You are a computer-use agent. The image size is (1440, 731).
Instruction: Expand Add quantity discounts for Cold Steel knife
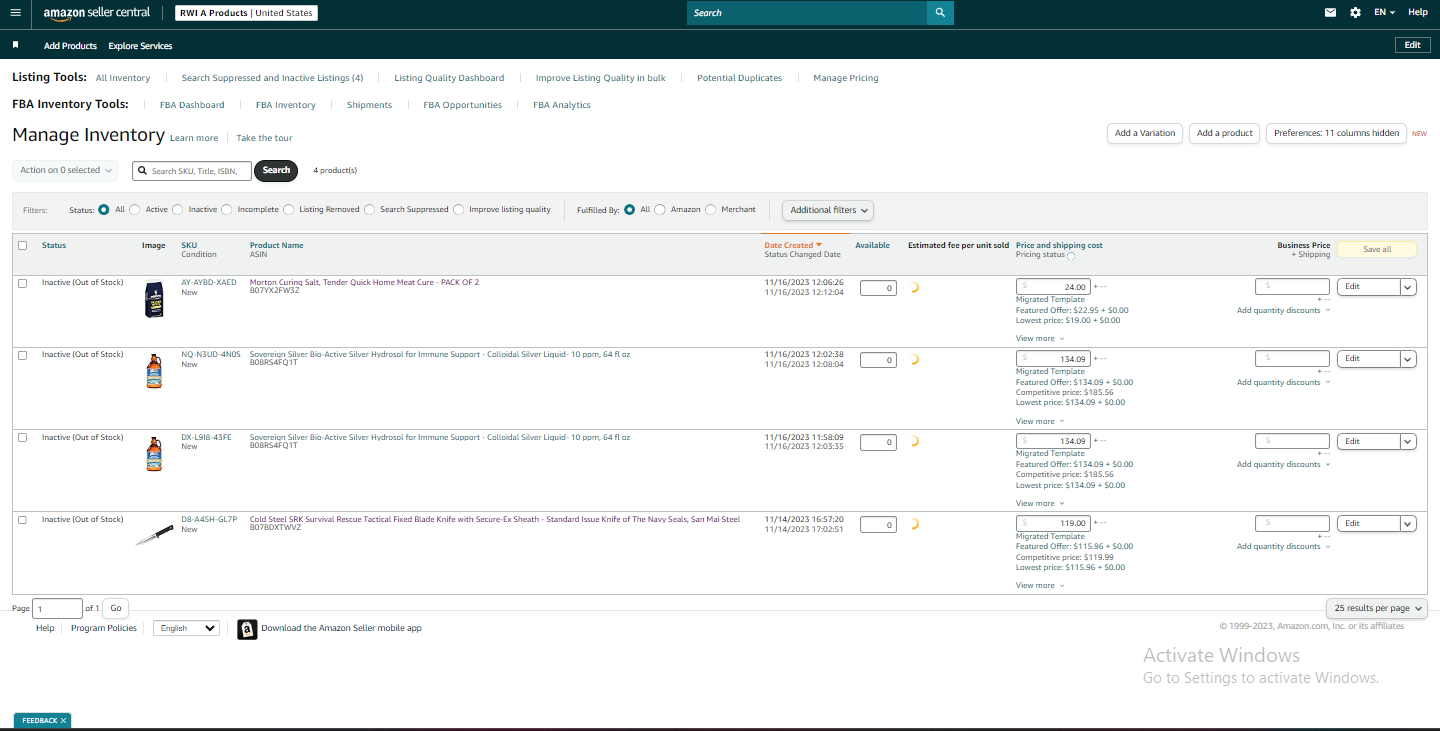coord(1283,547)
